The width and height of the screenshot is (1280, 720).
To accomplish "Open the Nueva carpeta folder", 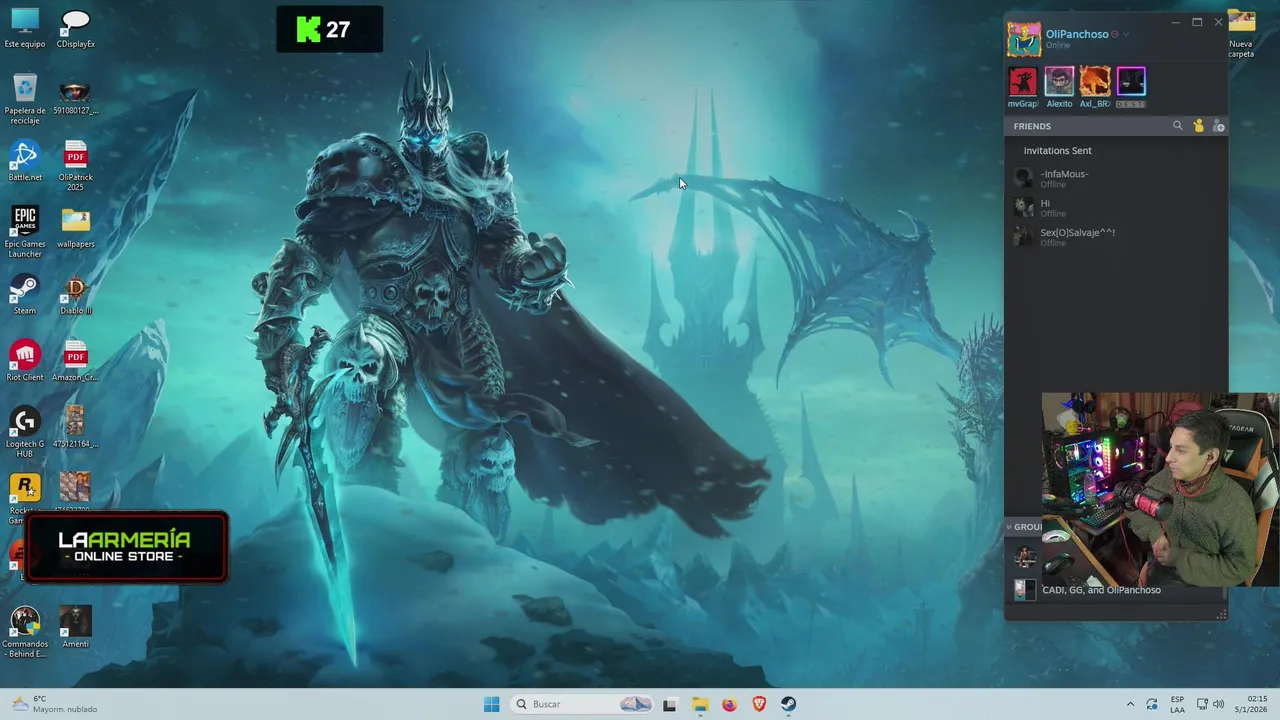I will coord(1241,33).
